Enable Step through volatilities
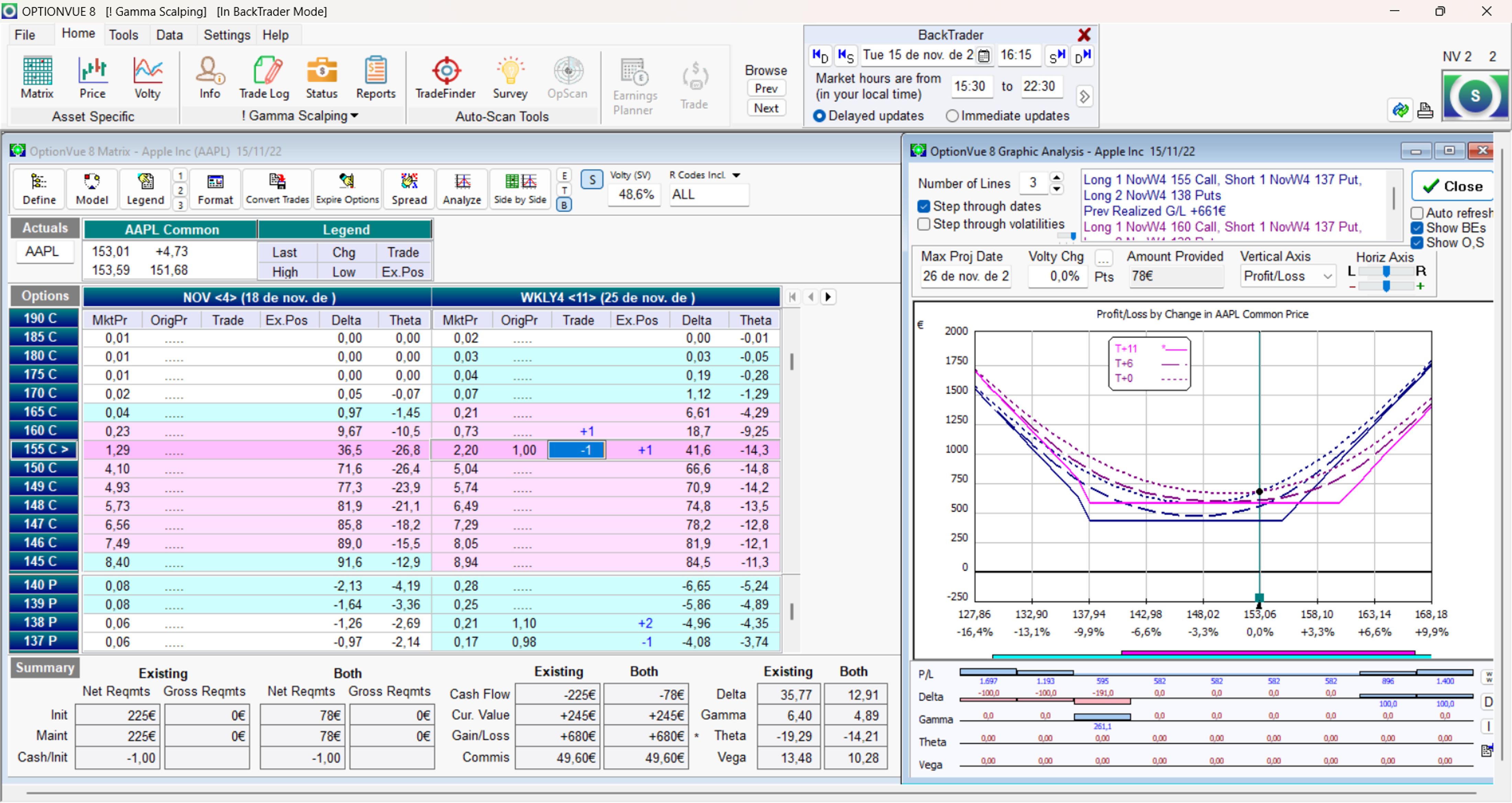 924,224
